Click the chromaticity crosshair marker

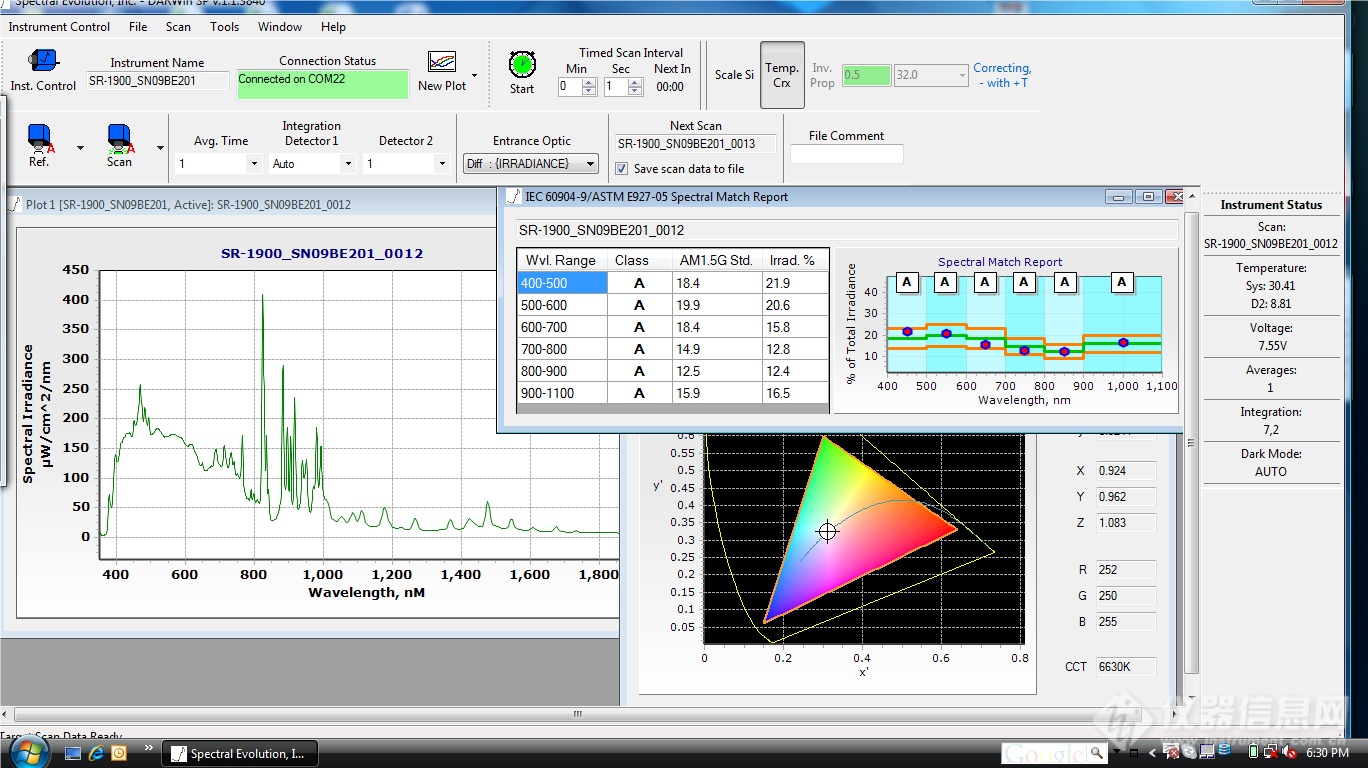point(827,532)
